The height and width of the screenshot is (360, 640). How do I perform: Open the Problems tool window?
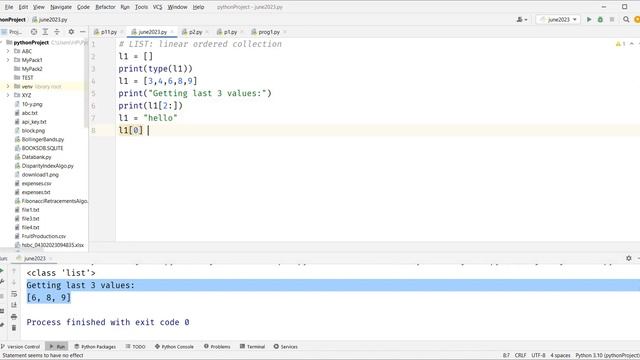click(x=217, y=347)
